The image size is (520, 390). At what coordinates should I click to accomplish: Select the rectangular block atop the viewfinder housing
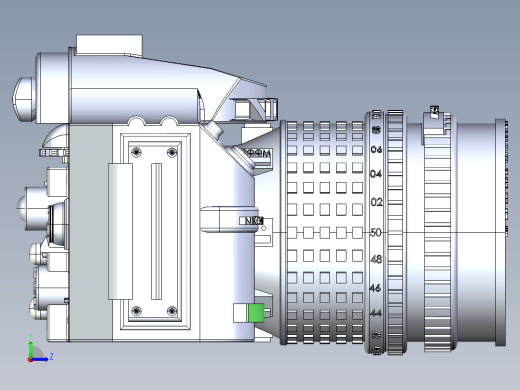point(109,45)
